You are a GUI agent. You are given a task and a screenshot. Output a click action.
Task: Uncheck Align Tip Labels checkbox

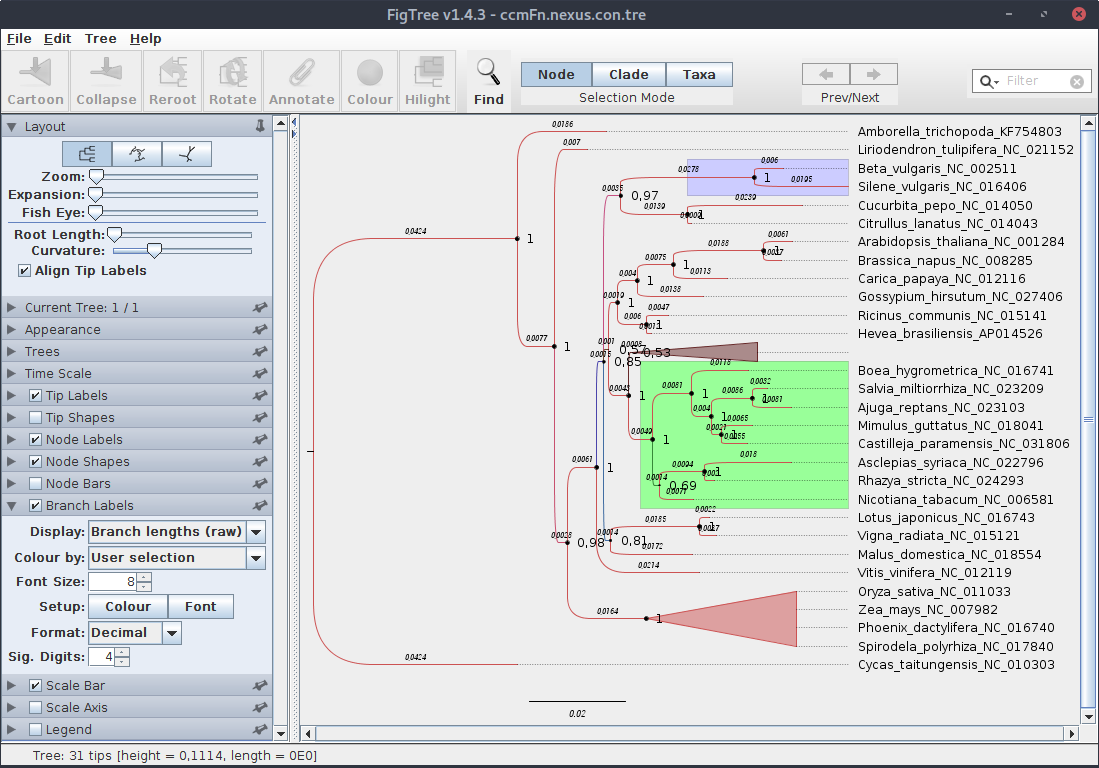tap(25, 271)
